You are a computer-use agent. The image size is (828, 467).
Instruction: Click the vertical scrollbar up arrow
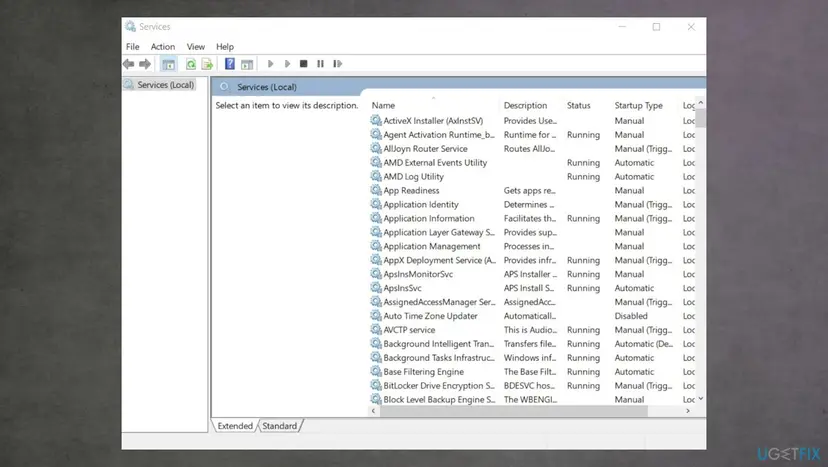point(701,103)
